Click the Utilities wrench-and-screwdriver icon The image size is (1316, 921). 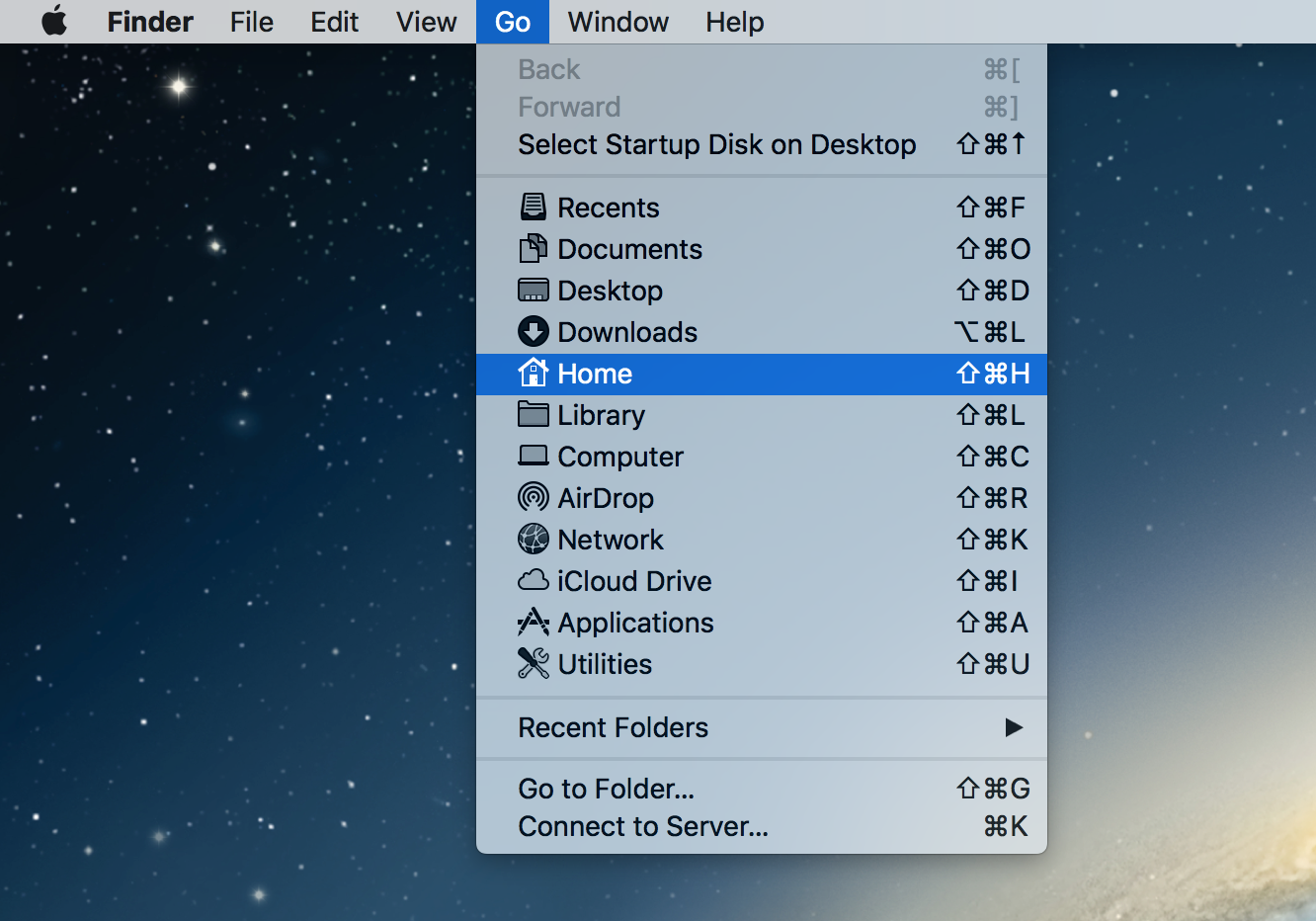pyautogui.click(x=534, y=664)
